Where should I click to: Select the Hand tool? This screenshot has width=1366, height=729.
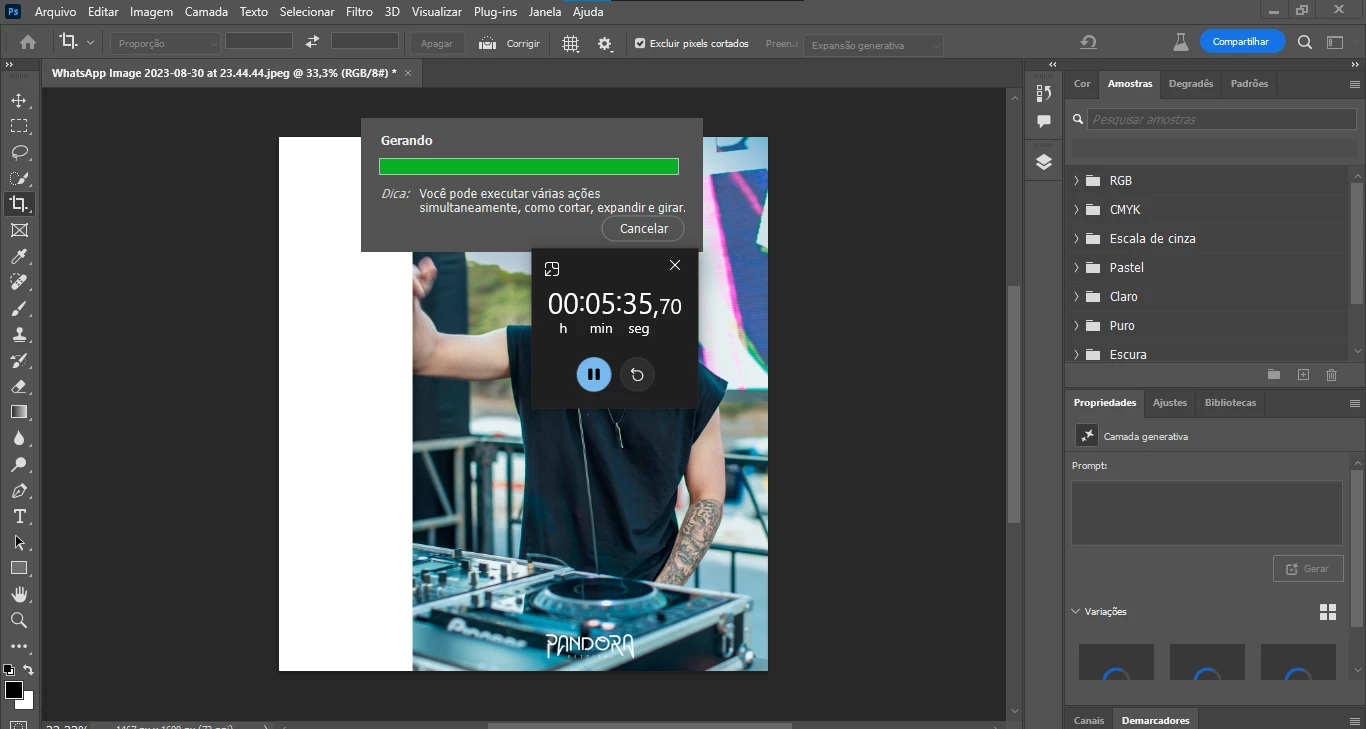coord(18,594)
